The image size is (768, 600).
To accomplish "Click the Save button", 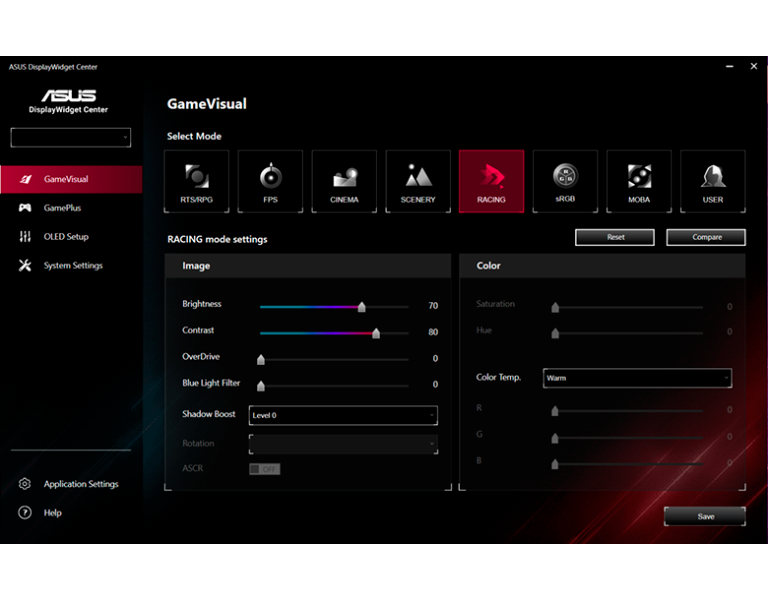I will [705, 517].
